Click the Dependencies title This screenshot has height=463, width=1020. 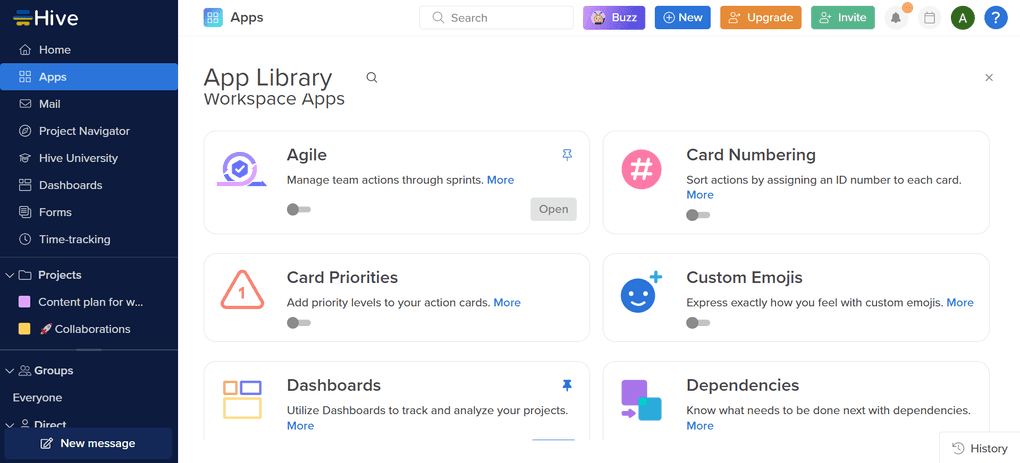(742, 385)
